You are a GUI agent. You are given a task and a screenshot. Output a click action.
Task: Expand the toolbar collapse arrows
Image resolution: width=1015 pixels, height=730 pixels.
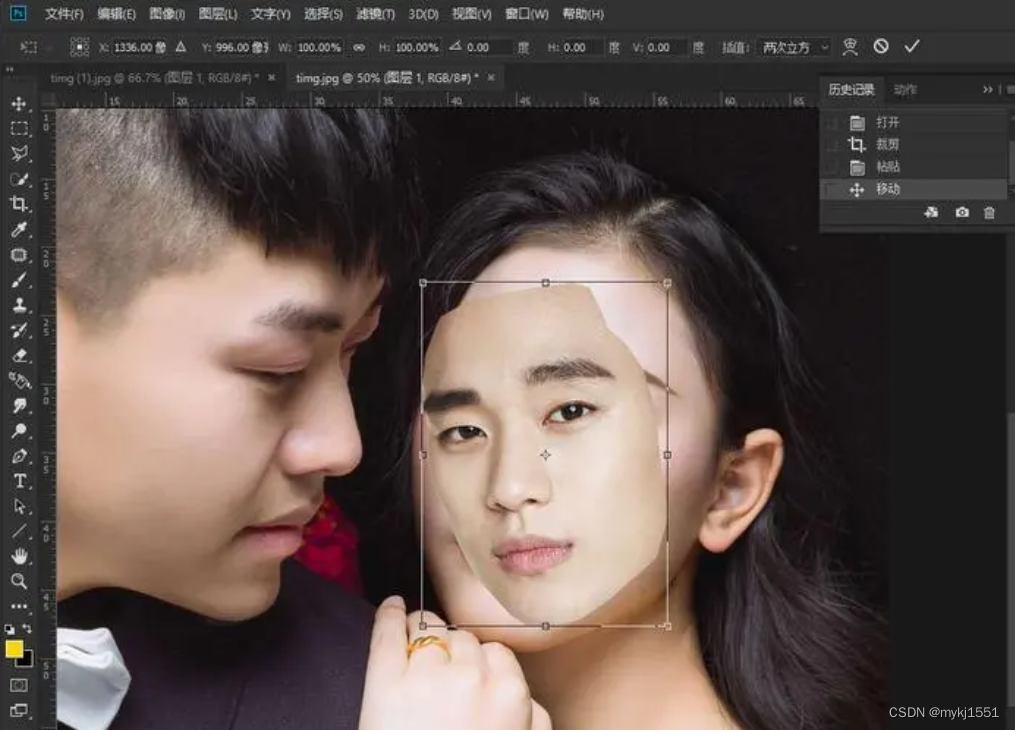click(10, 69)
